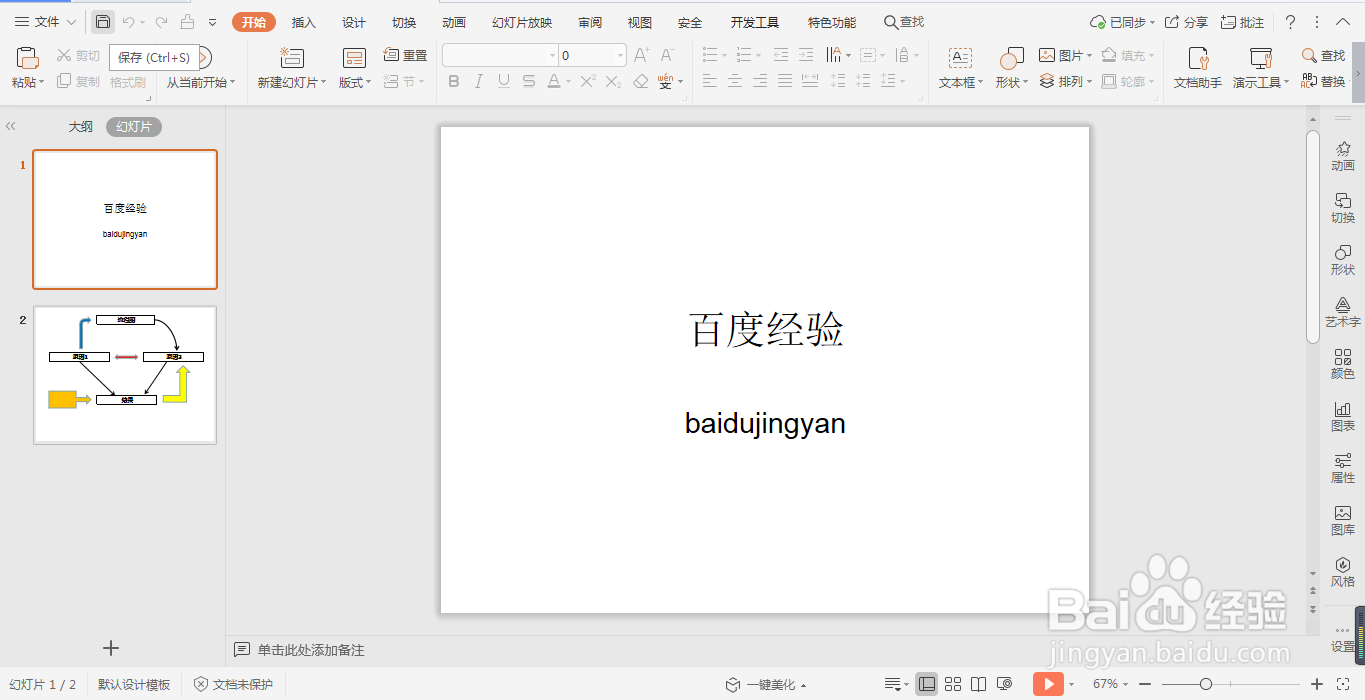This screenshot has width=1365, height=700.
Task: Click the 已同步 cloud sync status
Action: point(1122,22)
